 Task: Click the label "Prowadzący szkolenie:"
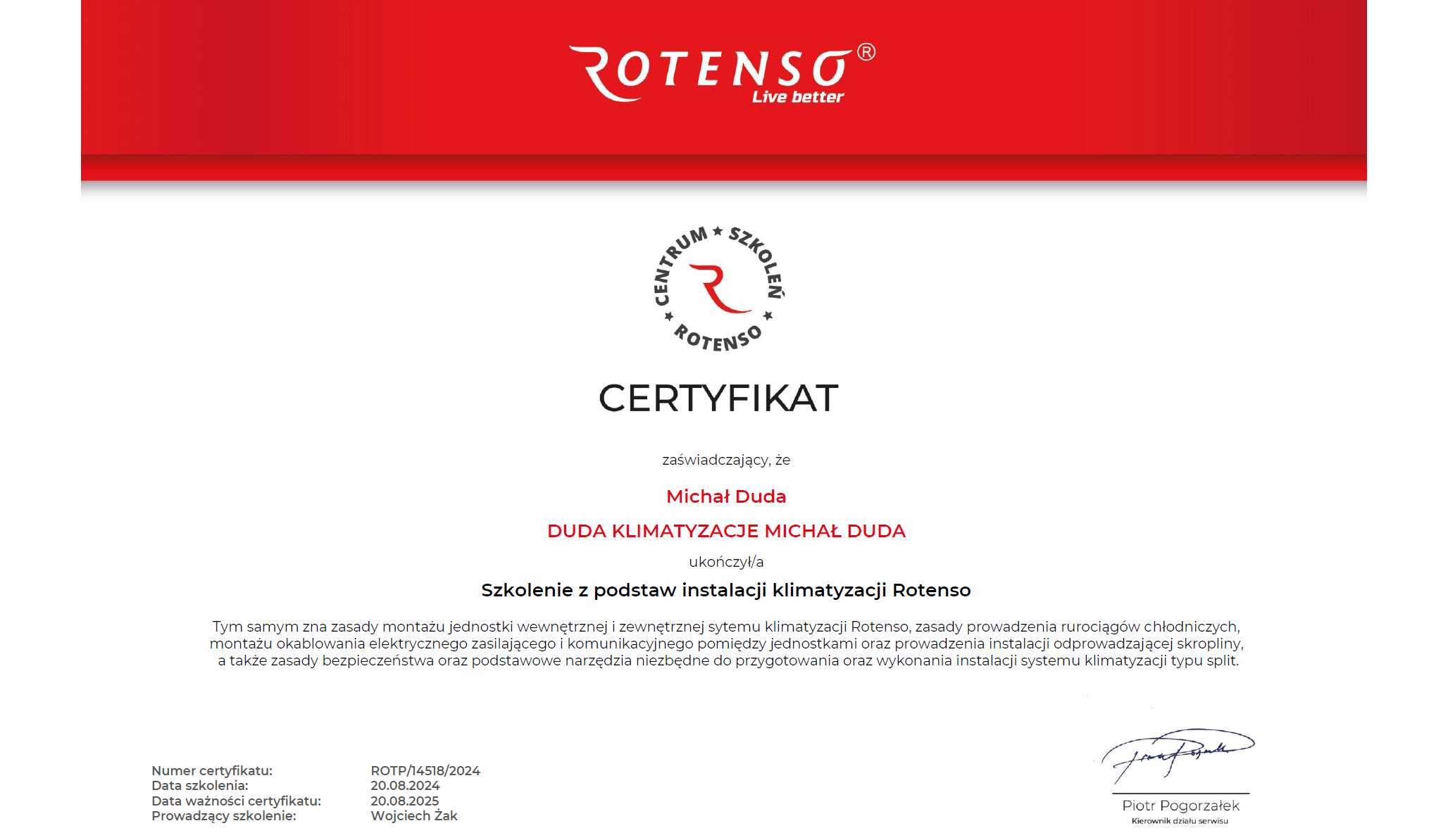224,816
